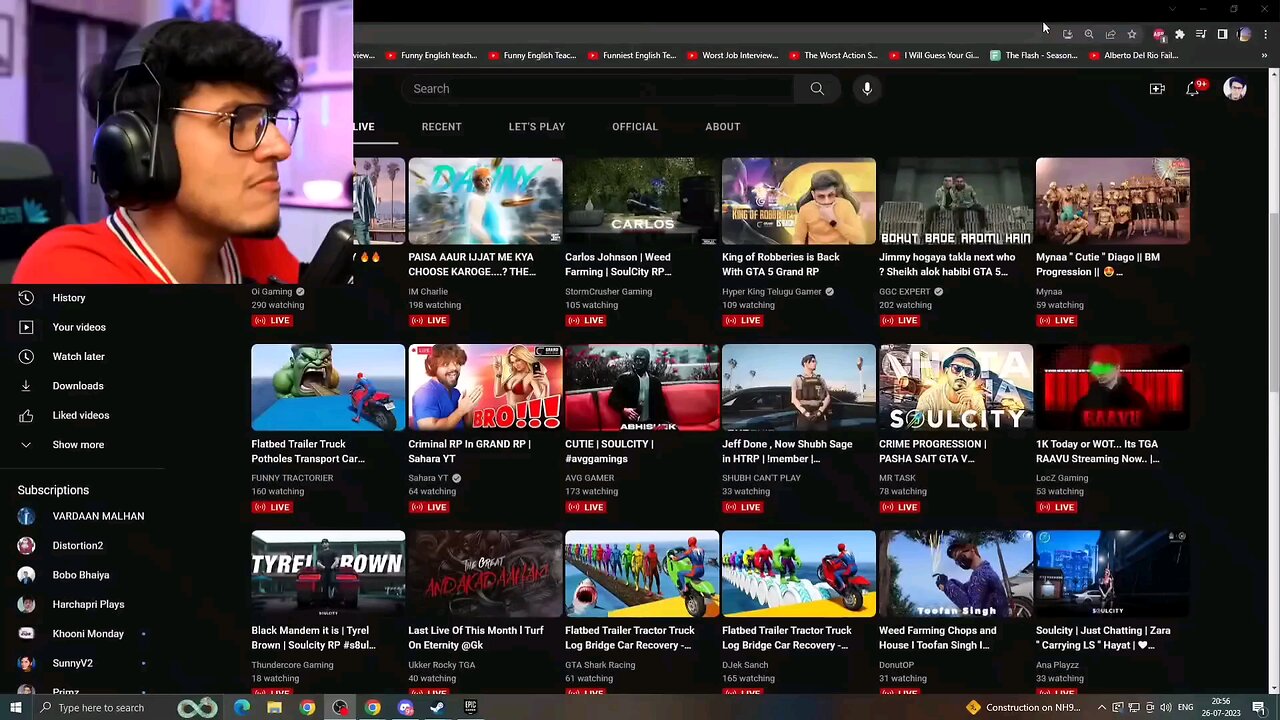Open YouTube notifications bell
1280x720 pixels.
(x=1192, y=89)
